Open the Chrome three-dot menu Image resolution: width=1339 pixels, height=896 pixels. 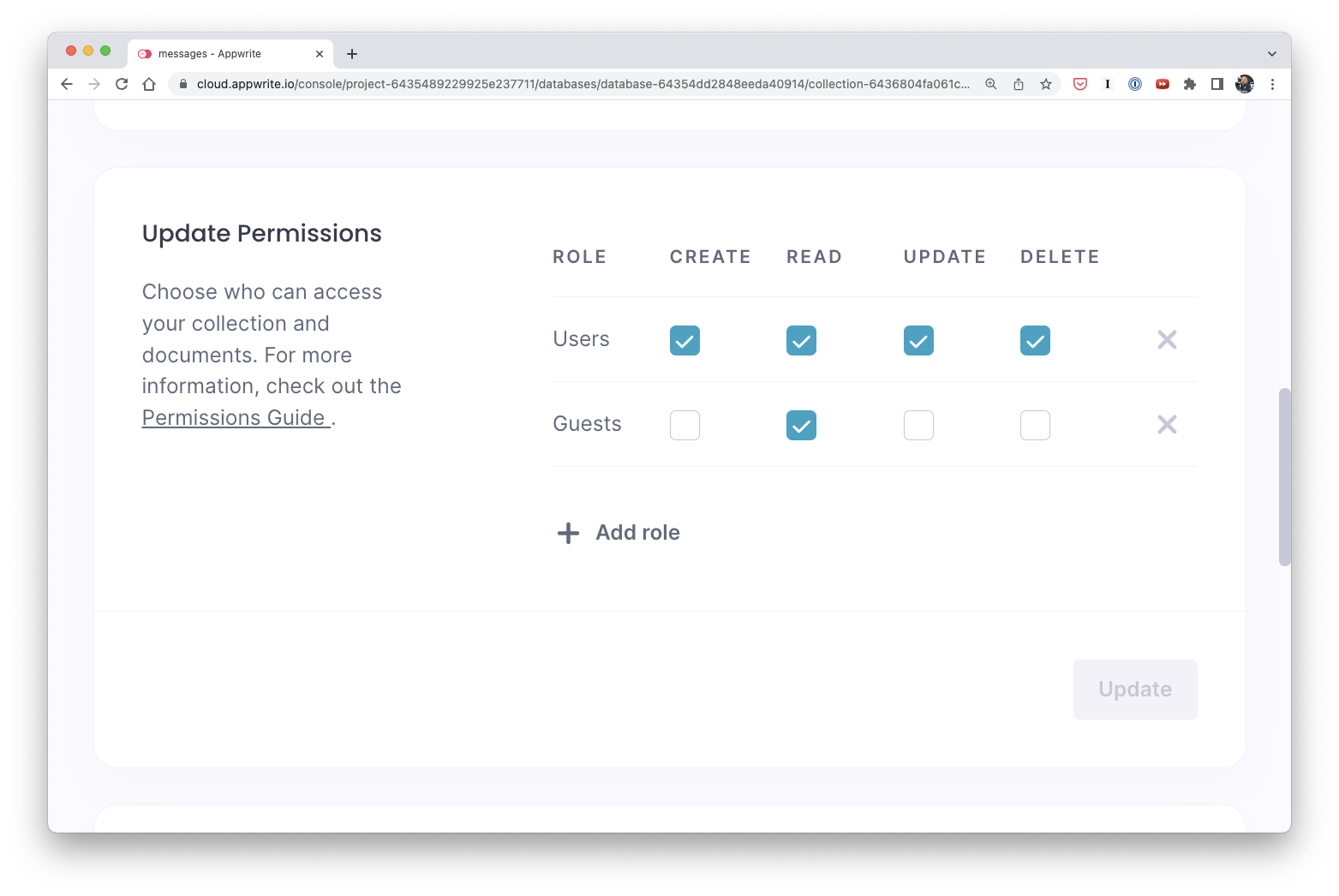[x=1272, y=84]
